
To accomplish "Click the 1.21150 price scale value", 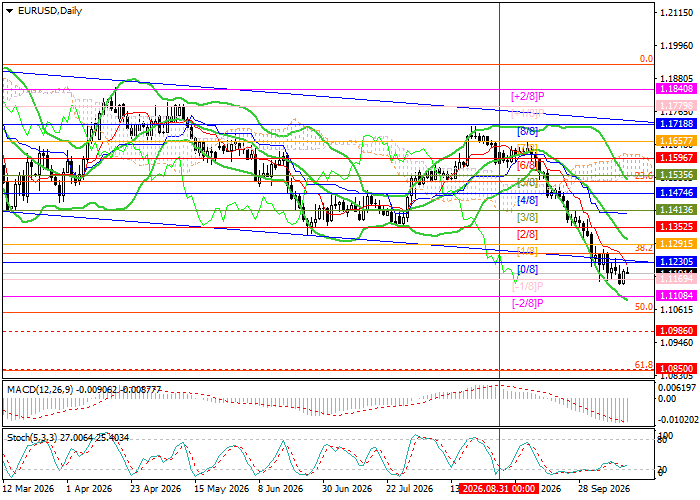I will tap(676, 13).
